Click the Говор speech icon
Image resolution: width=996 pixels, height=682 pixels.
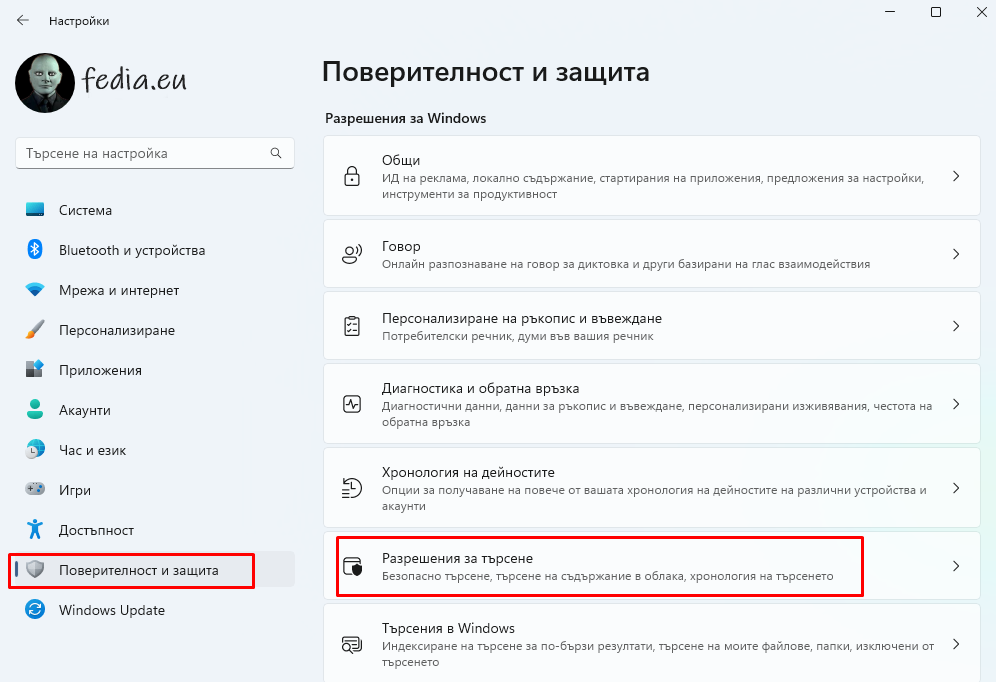[x=352, y=254]
